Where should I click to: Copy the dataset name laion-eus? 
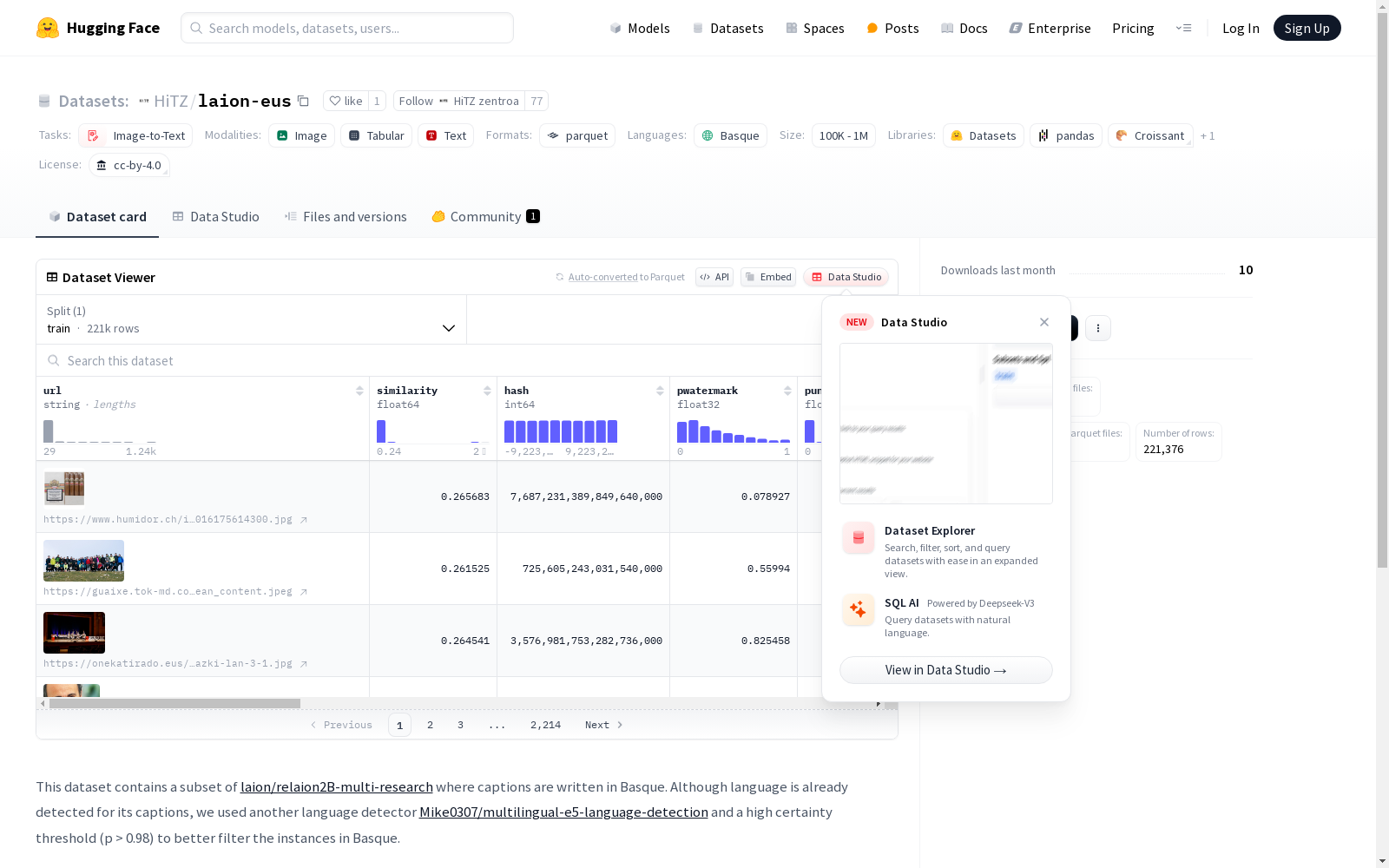(303, 101)
